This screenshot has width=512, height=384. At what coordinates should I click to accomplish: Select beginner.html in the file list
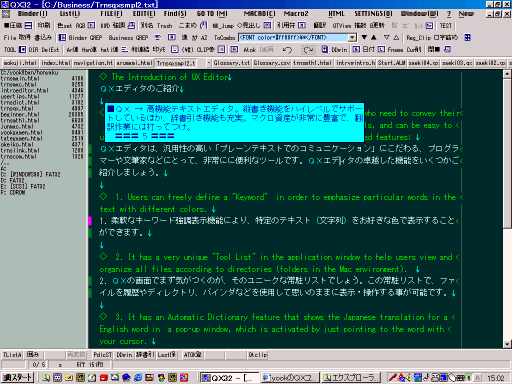coord(20,114)
